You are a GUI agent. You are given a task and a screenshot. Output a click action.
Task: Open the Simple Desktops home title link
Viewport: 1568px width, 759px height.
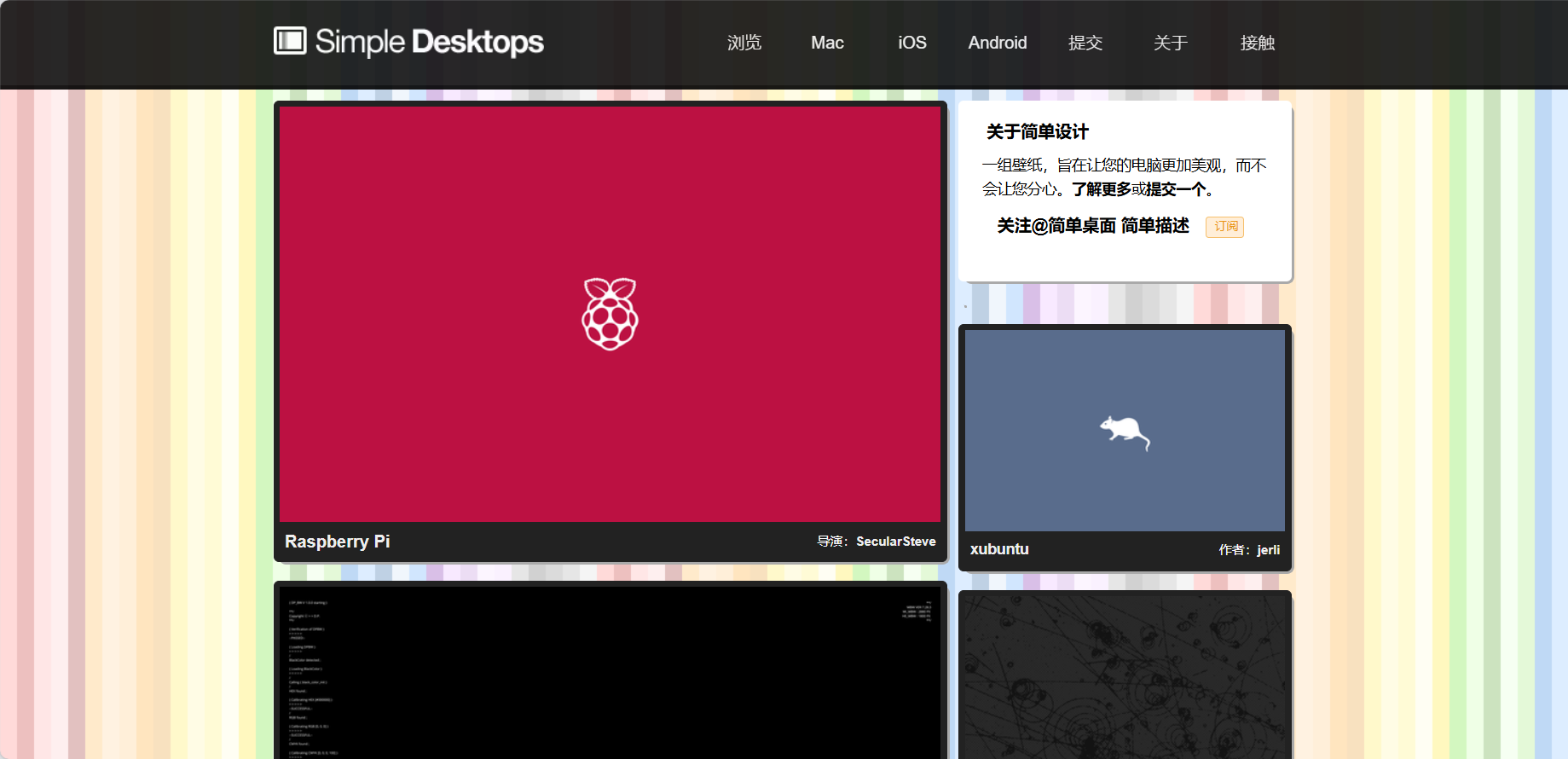[429, 42]
